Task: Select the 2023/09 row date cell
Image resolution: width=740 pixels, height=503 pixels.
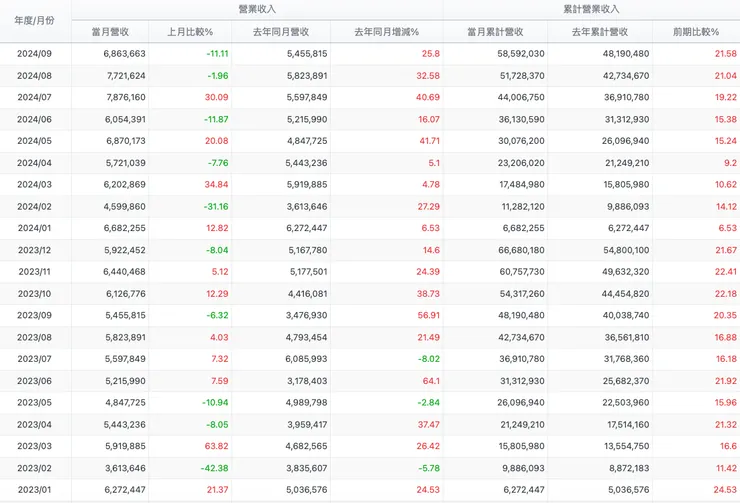Action: (34, 315)
